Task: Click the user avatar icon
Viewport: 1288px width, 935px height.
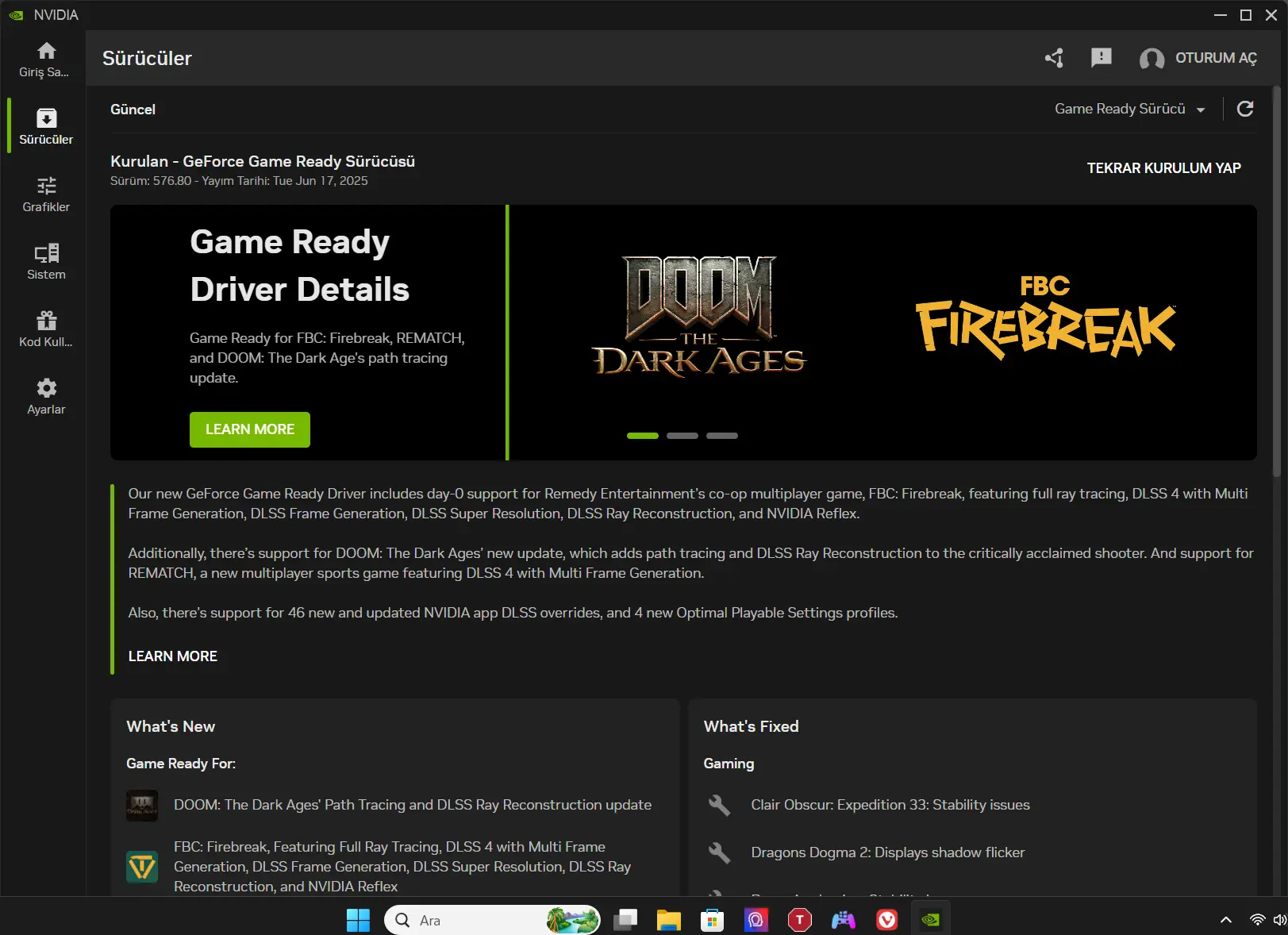Action: pyautogui.click(x=1152, y=59)
